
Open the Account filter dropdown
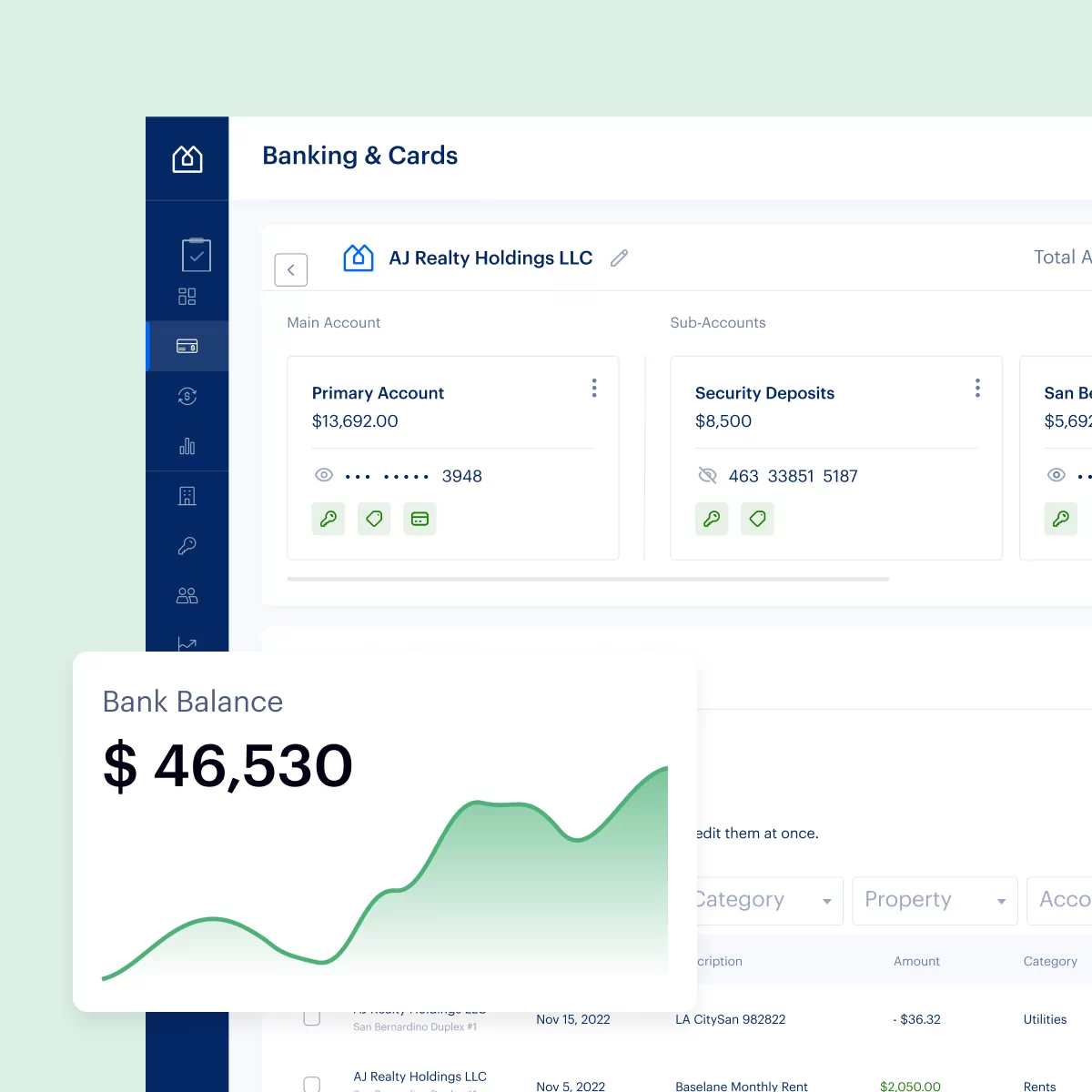click(x=1060, y=901)
